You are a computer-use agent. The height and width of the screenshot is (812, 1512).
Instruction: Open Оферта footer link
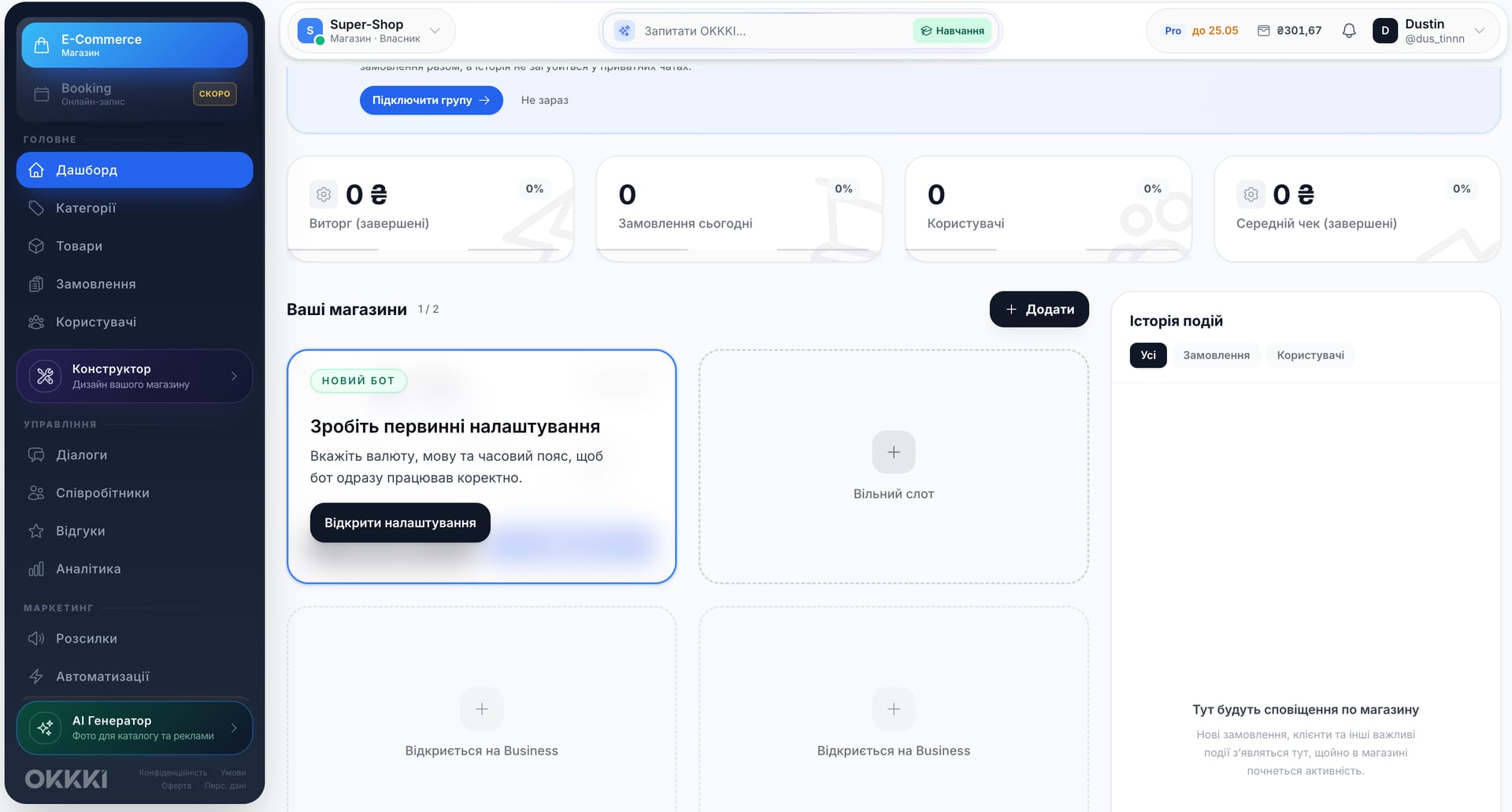point(176,786)
